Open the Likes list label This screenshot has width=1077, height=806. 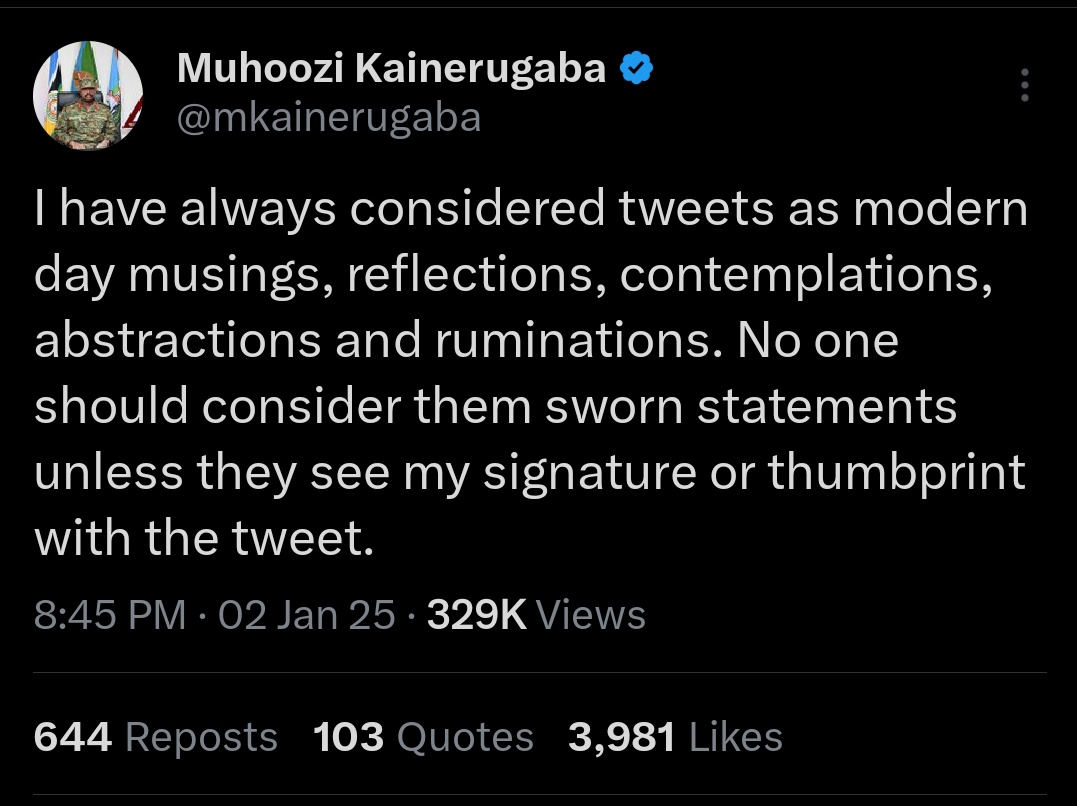click(x=736, y=737)
